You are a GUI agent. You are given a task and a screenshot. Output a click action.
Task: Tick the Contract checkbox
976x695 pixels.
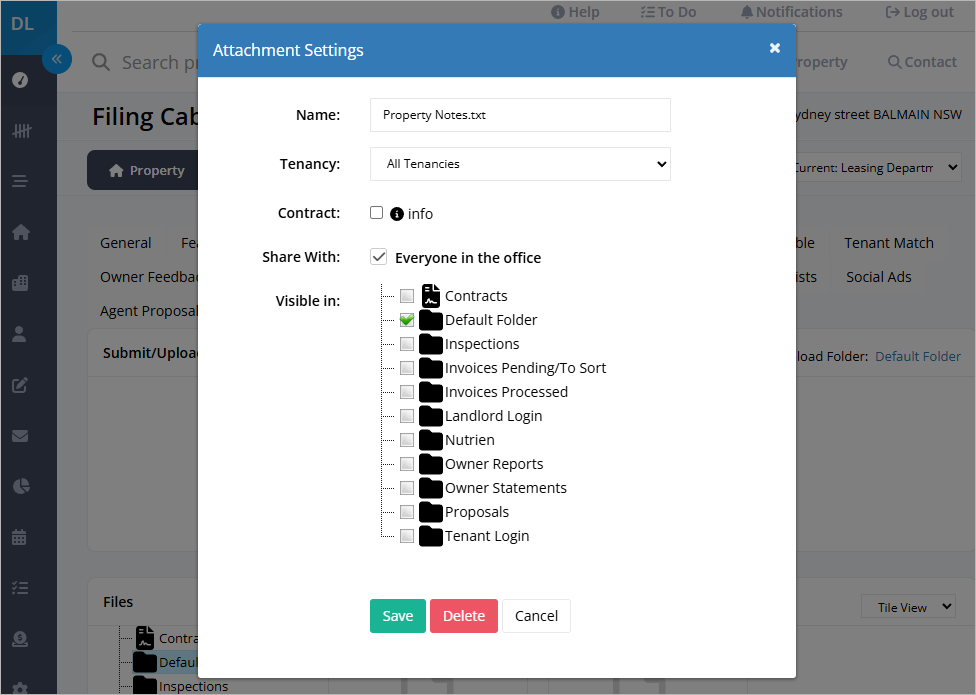pos(377,213)
